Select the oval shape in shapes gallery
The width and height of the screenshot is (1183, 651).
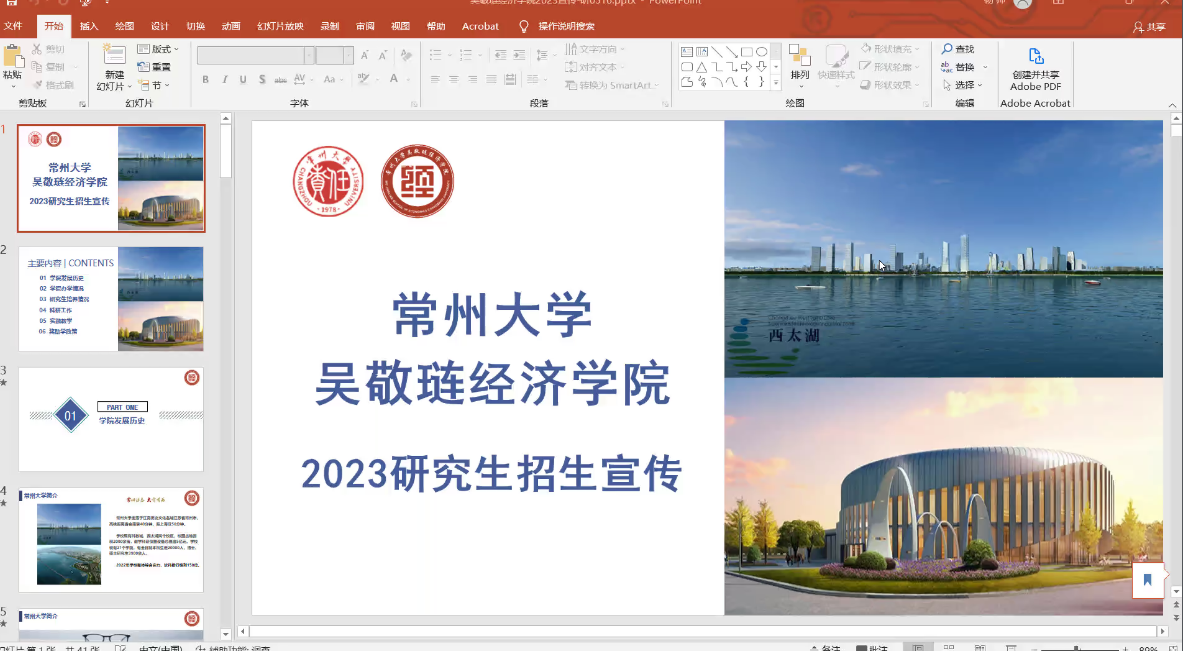tap(761, 52)
